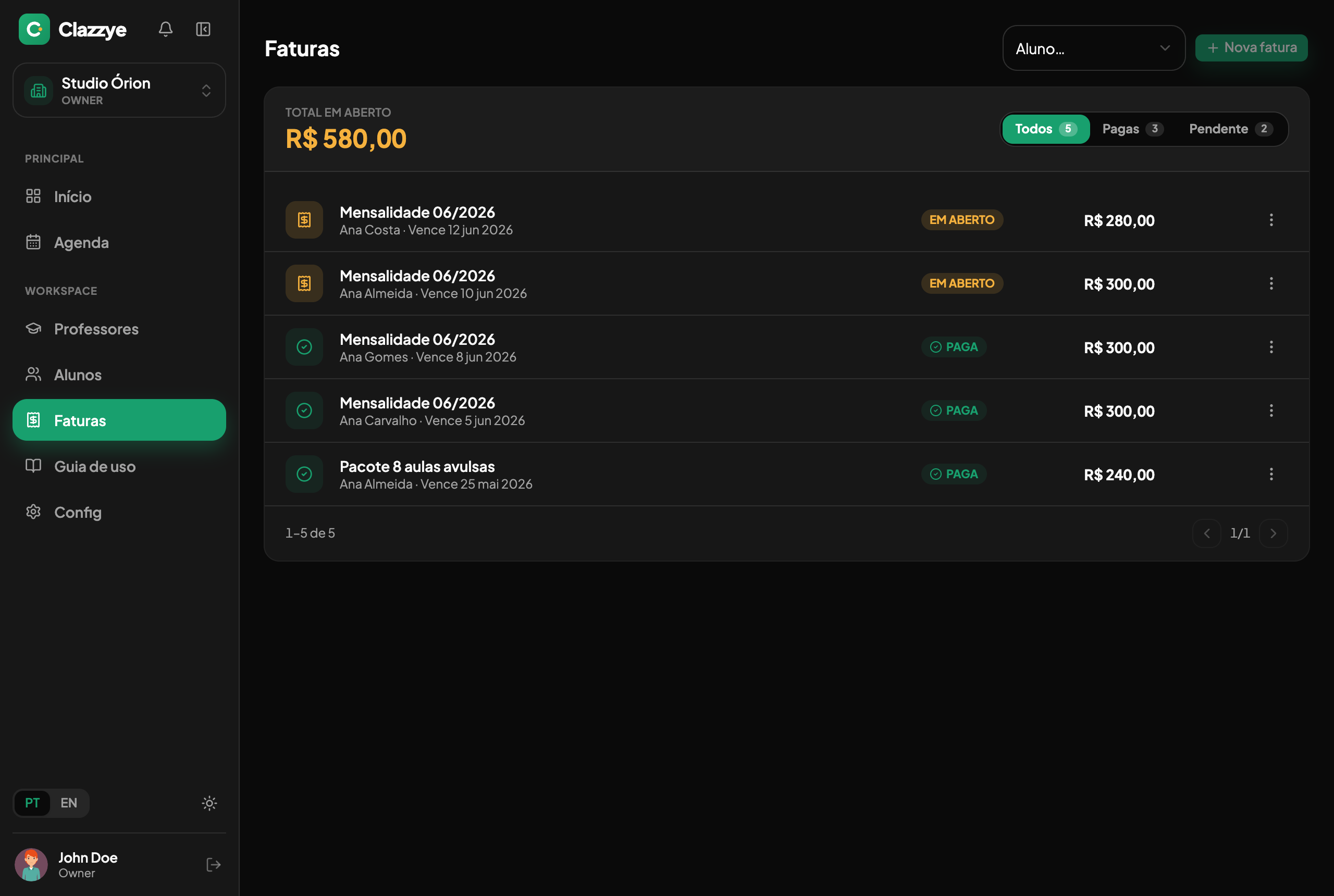Select Faturas in the sidebar
Image resolution: width=1334 pixels, height=896 pixels.
click(119, 420)
